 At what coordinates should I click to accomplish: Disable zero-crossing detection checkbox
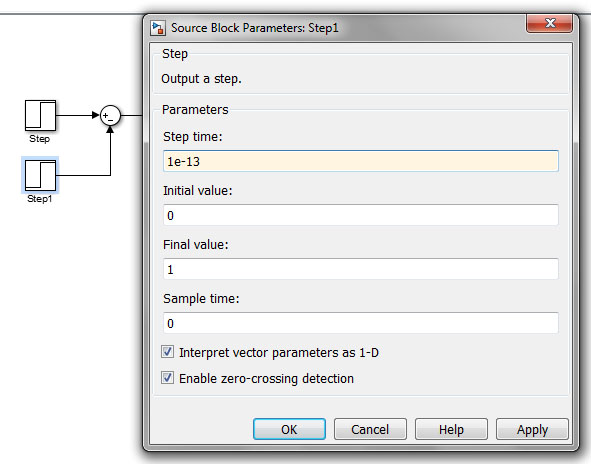[167, 378]
